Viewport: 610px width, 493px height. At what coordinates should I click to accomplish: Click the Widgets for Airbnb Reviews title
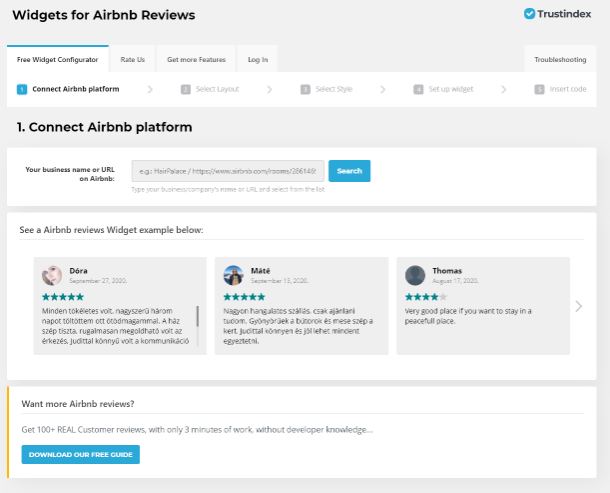104,15
